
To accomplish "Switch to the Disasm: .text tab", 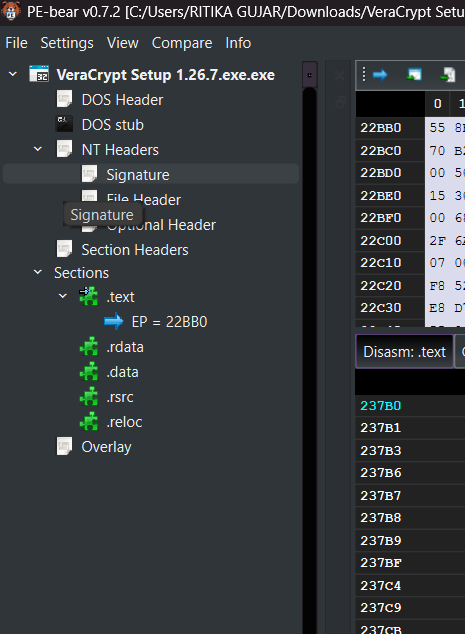I will 404,352.
